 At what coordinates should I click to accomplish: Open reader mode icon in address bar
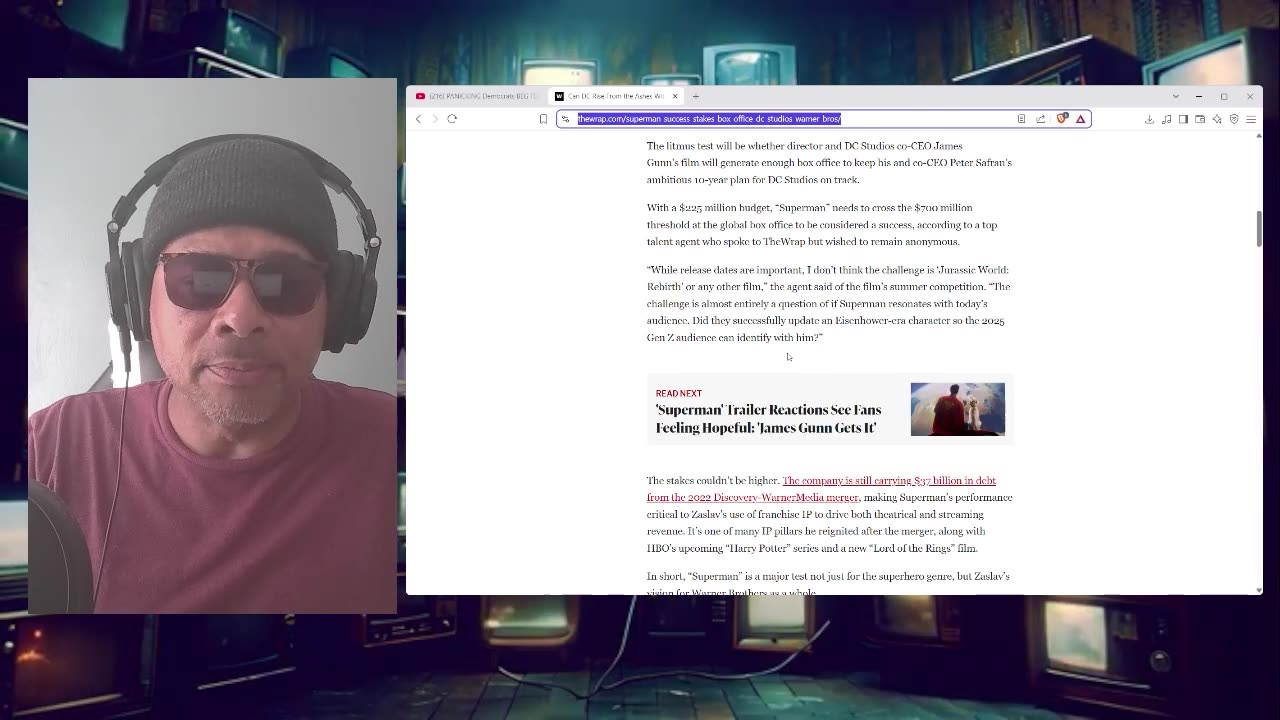tap(1021, 119)
